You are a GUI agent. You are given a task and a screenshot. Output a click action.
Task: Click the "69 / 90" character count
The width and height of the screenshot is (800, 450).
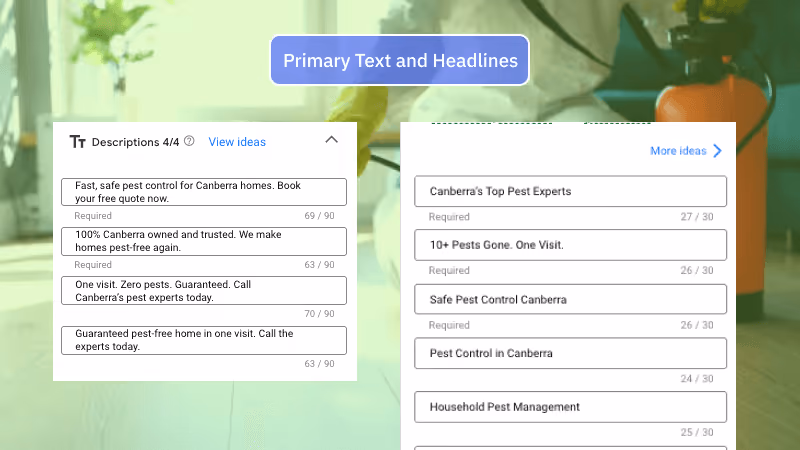tap(319, 216)
